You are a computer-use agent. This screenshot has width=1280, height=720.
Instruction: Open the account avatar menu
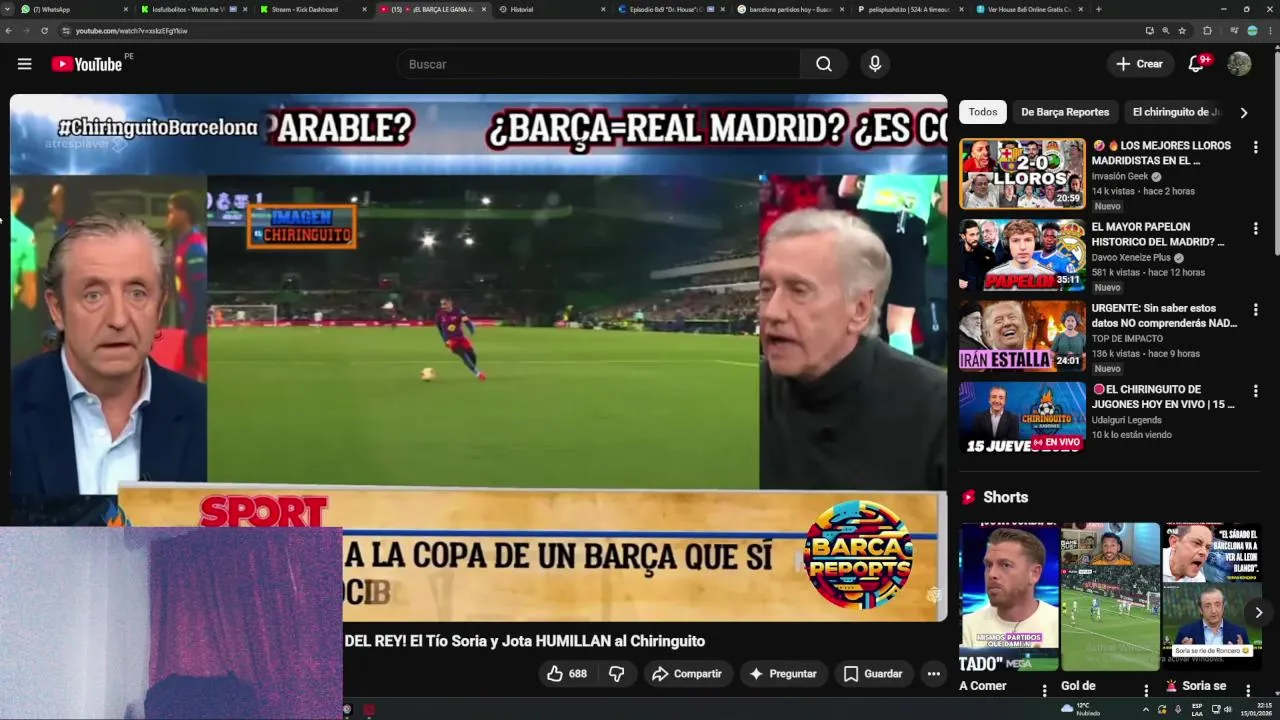pos(1239,64)
